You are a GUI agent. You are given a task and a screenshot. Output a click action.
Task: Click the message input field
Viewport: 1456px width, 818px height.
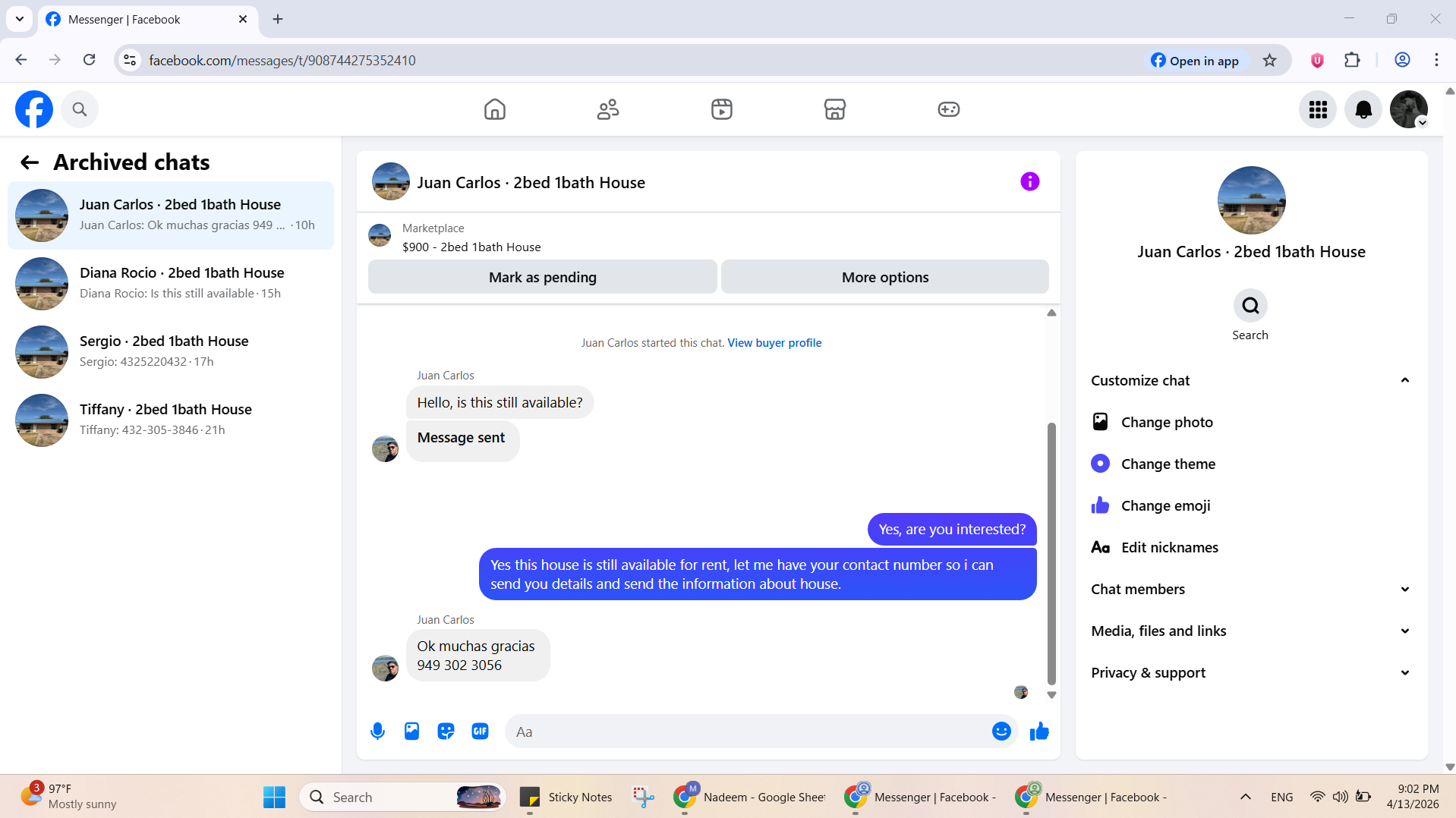pyautogui.click(x=748, y=731)
